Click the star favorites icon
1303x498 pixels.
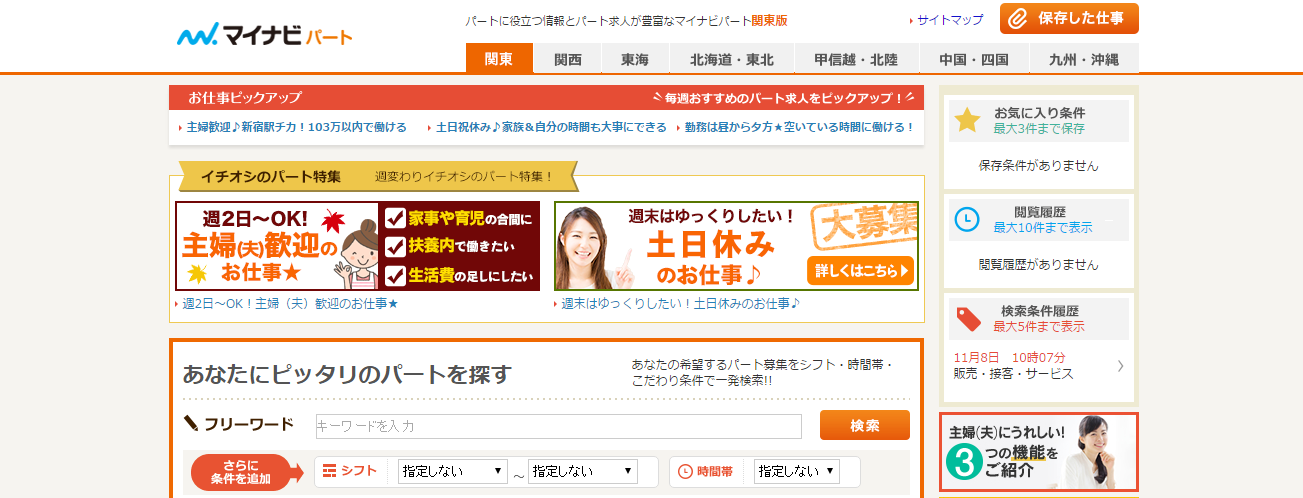[x=967, y=120]
